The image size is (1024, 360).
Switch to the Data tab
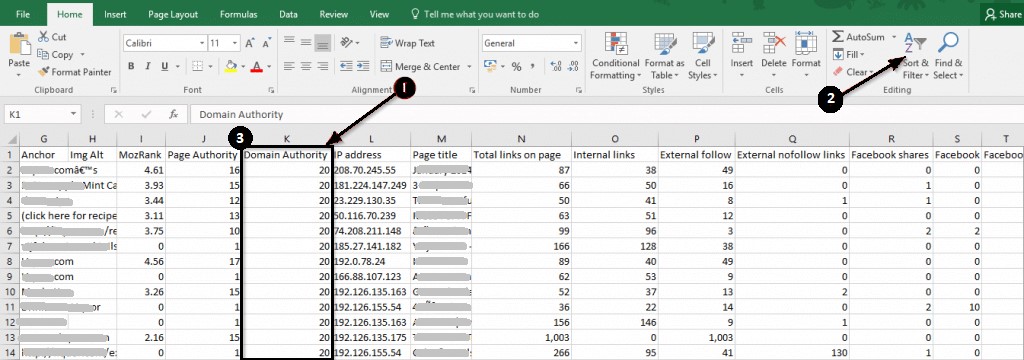click(x=289, y=14)
